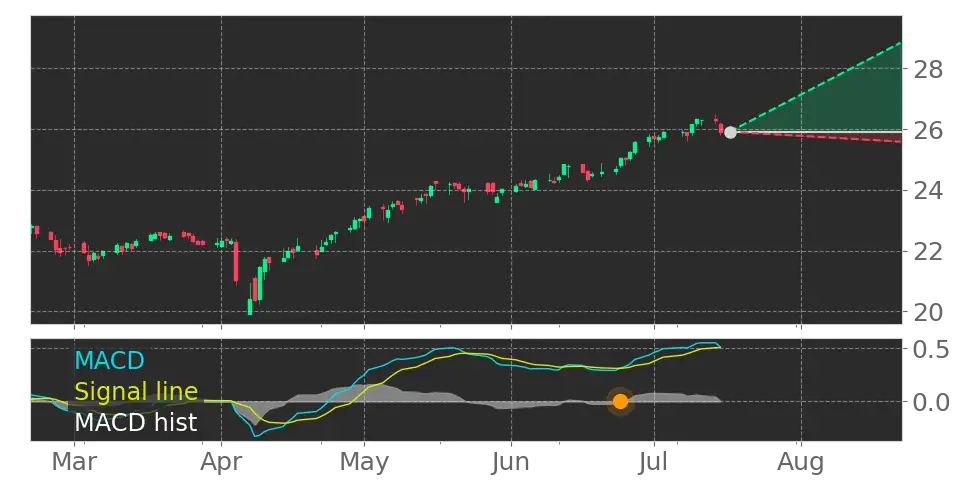Select the MACD hist legend label
This screenshot has height=486, width=972.
coord(136,422)
